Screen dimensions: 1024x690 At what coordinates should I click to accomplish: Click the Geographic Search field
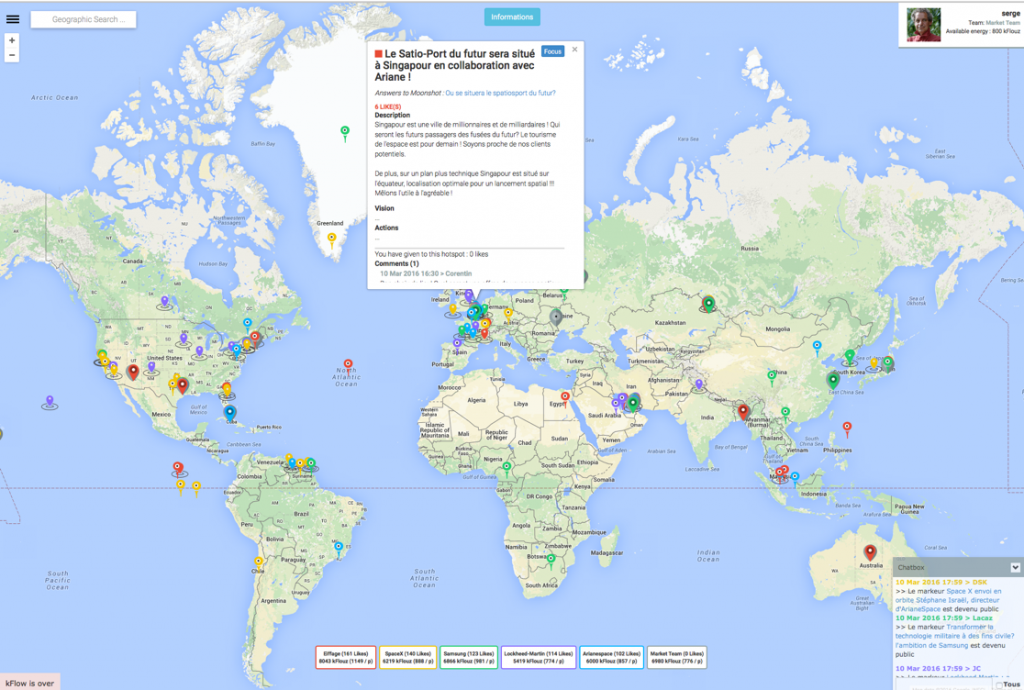(x=83, y=19)
